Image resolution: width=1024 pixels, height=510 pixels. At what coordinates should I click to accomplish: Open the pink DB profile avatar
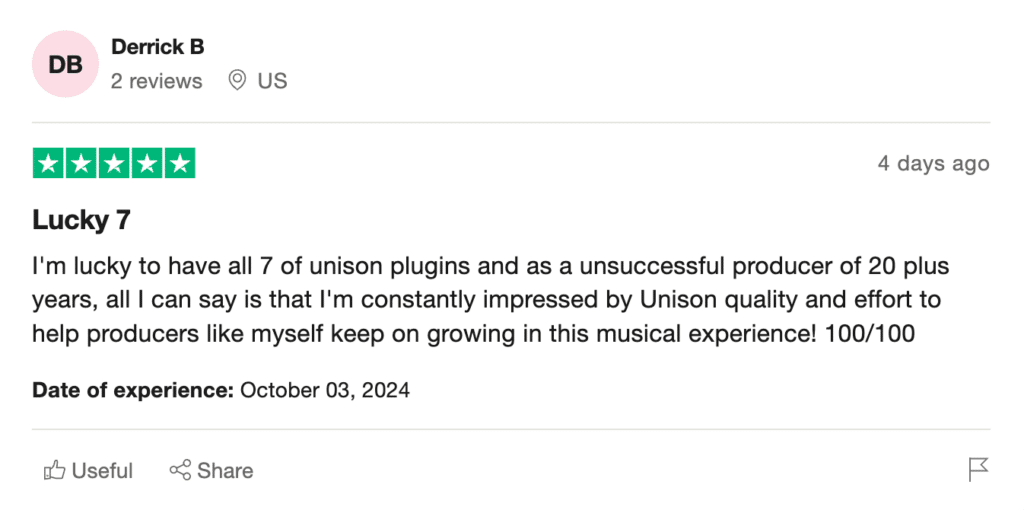point(65,64)
